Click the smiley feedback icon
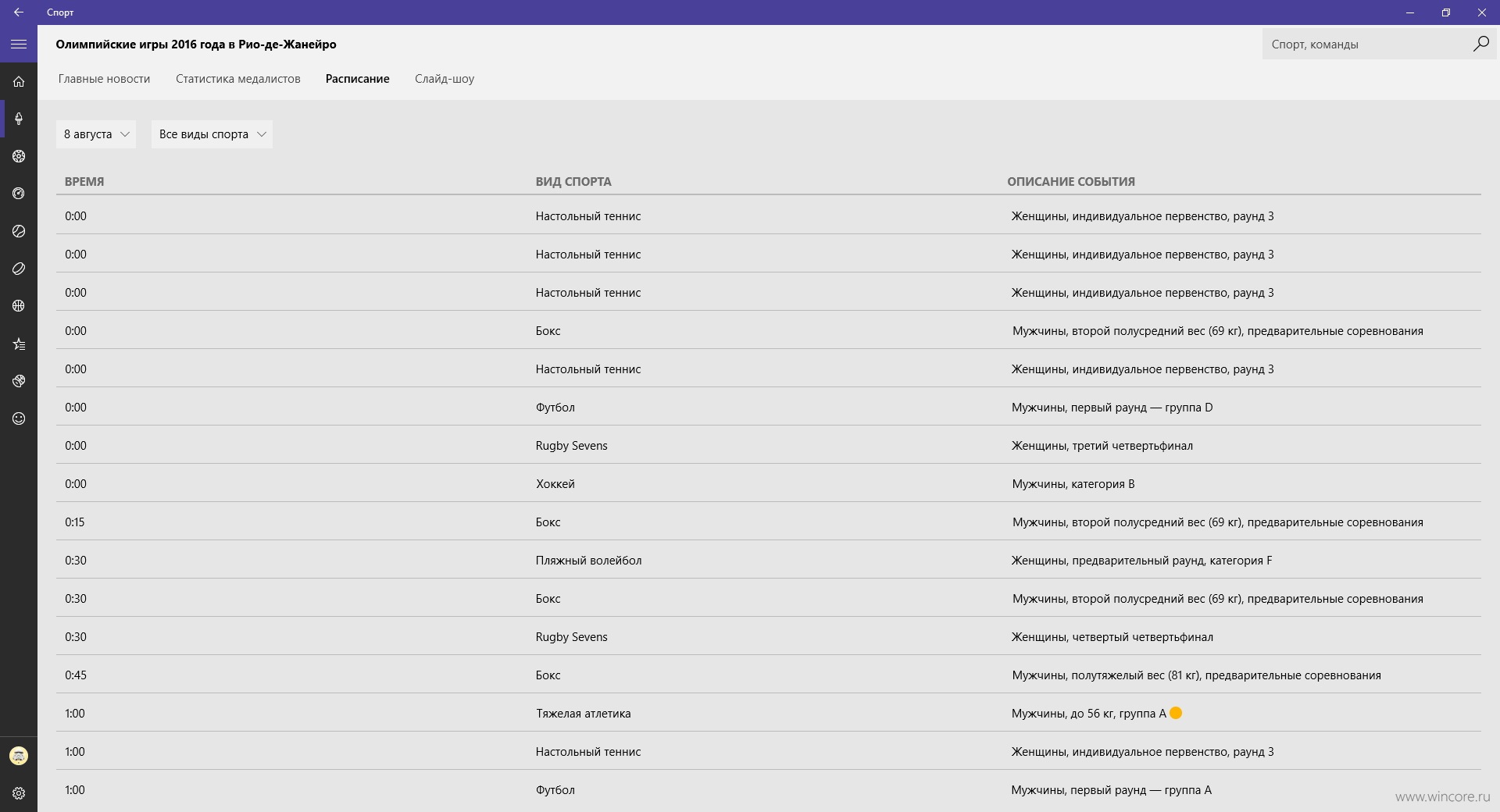Screen dimensions: 1500x812 pos(19,418)
